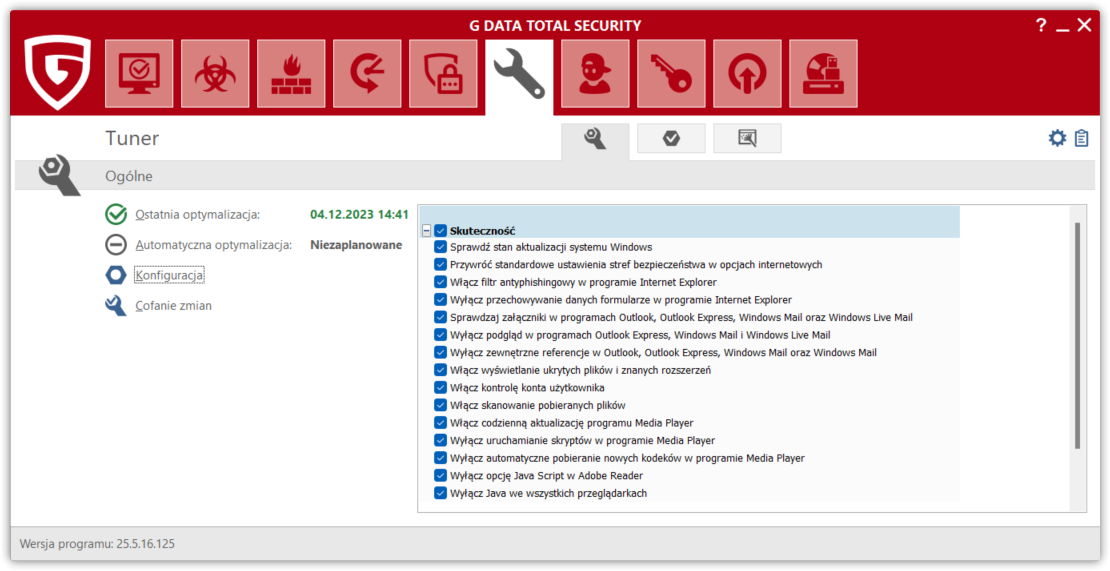Viewport: 1110px width, 571px height.
Task: Open the logs clipboard icon
Action: coord(1081,138)
